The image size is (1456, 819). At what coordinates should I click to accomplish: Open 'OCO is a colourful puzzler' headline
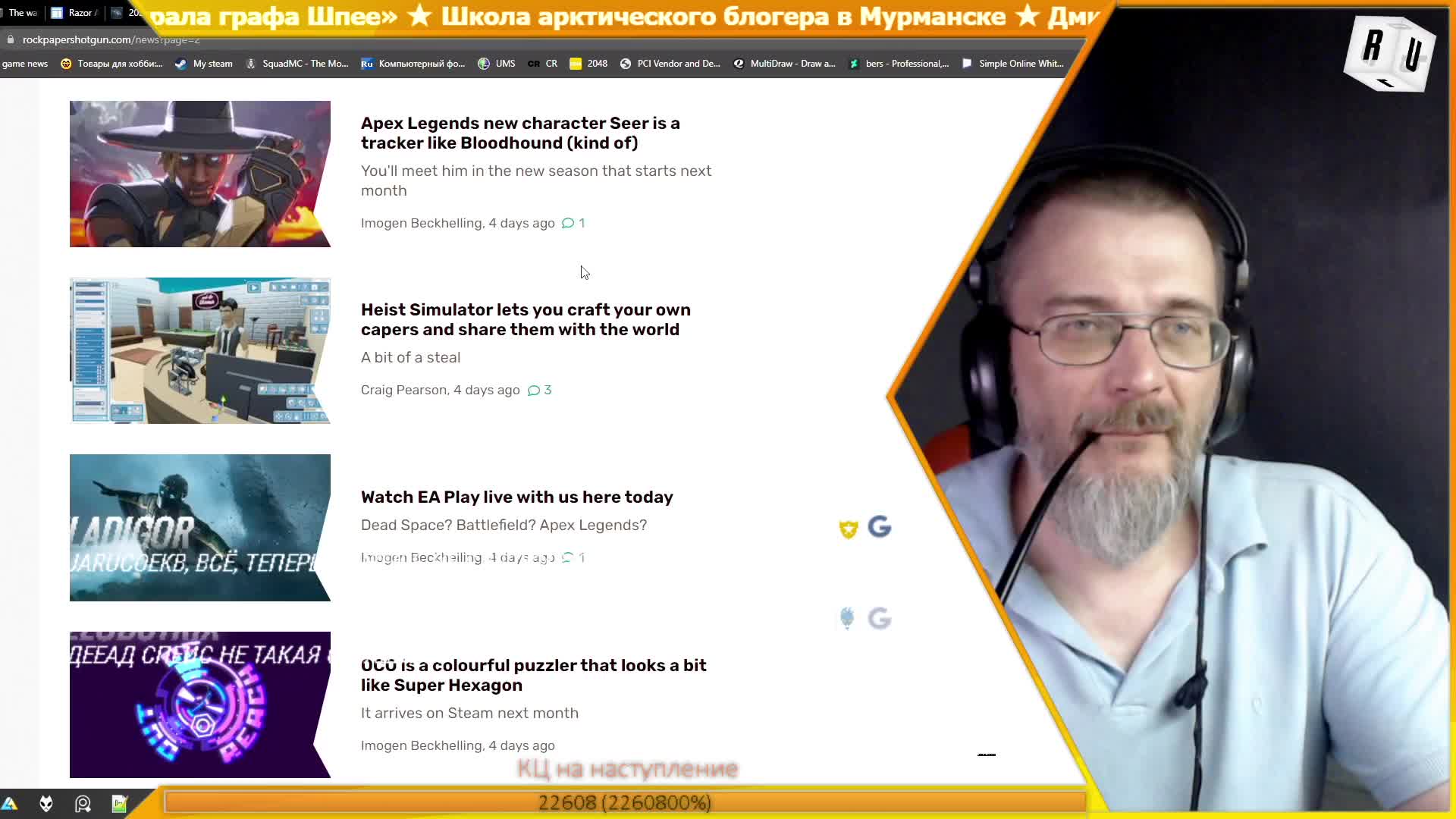[534, 675]
